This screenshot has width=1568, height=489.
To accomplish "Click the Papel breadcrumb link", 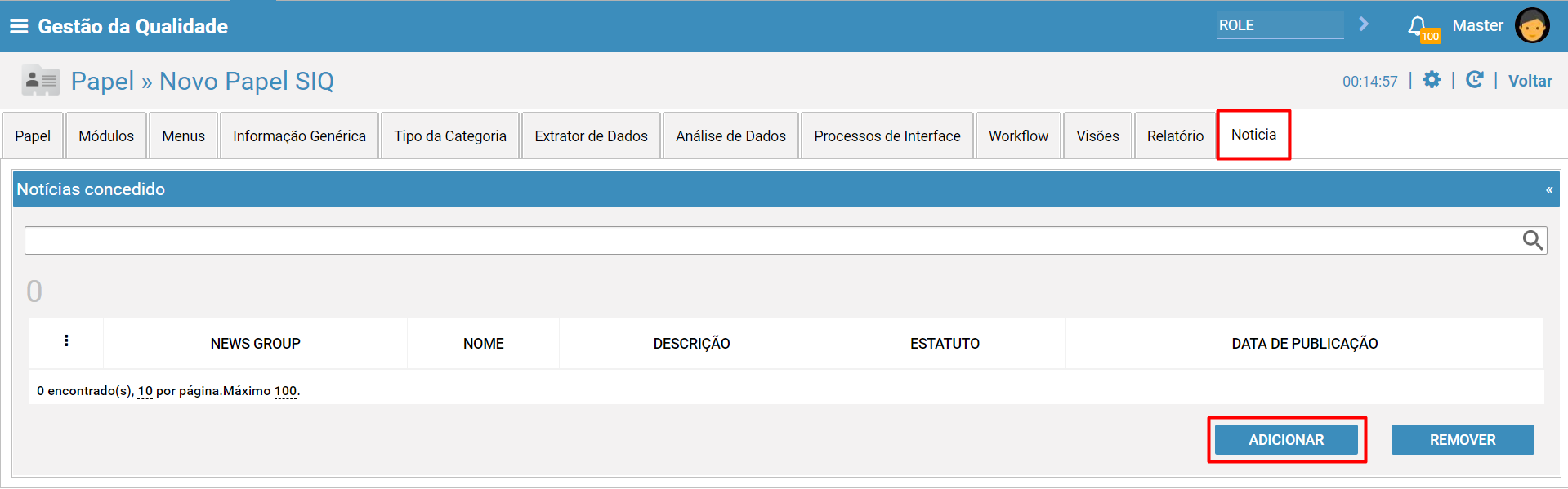I will (102, 81).
